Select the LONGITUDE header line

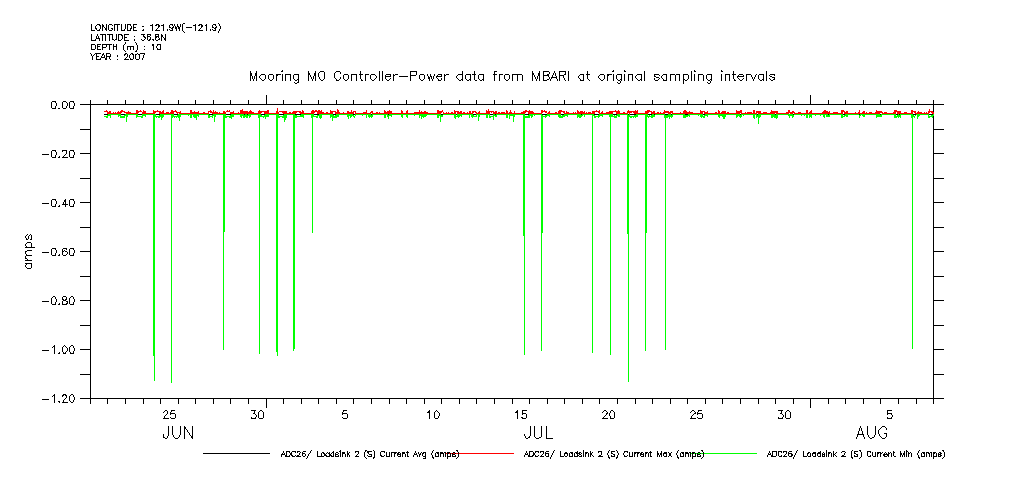[x=155, y=27]
